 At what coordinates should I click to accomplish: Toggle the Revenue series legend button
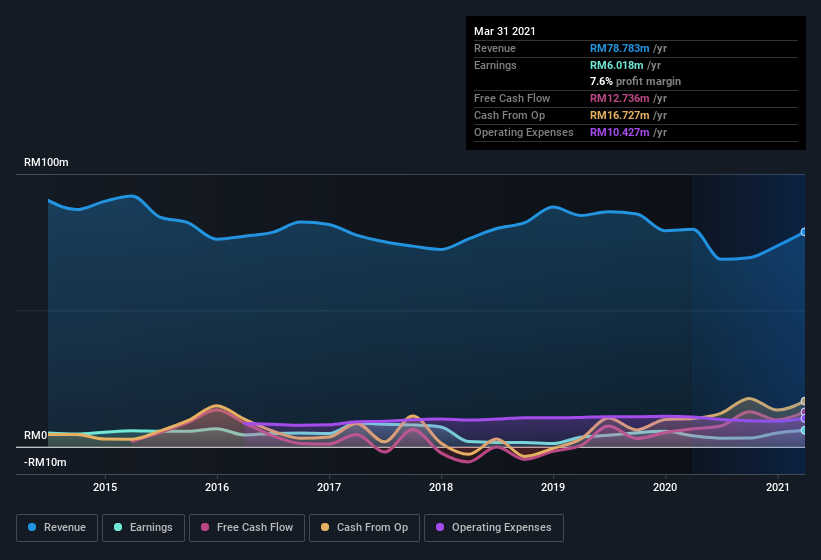57,528
